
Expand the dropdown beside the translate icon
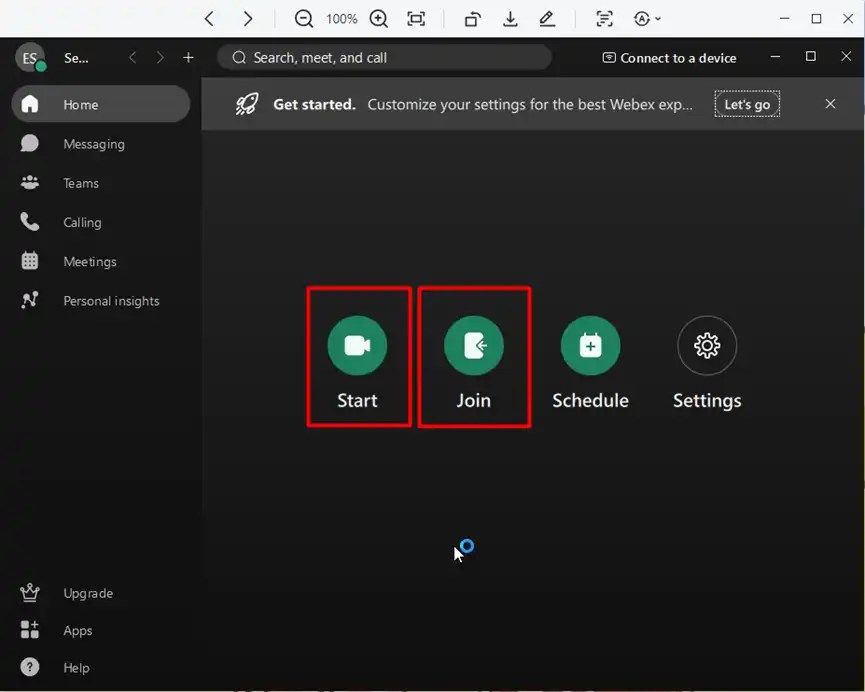point(657,18)
